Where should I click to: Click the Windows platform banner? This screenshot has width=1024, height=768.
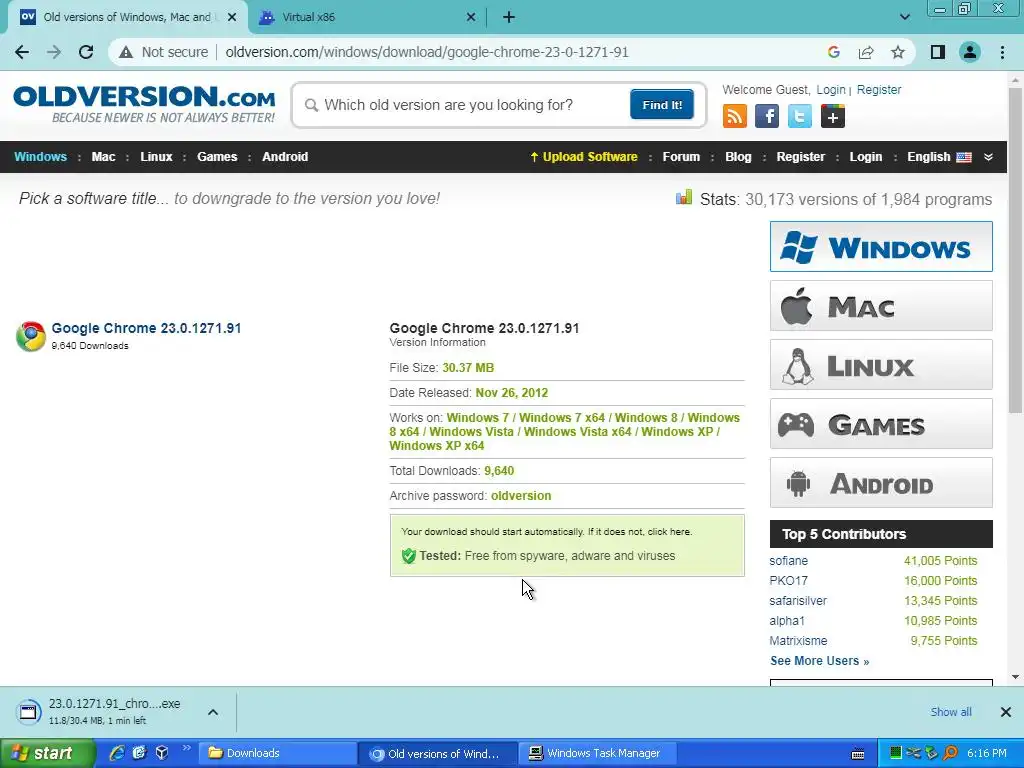click(881, 247)
